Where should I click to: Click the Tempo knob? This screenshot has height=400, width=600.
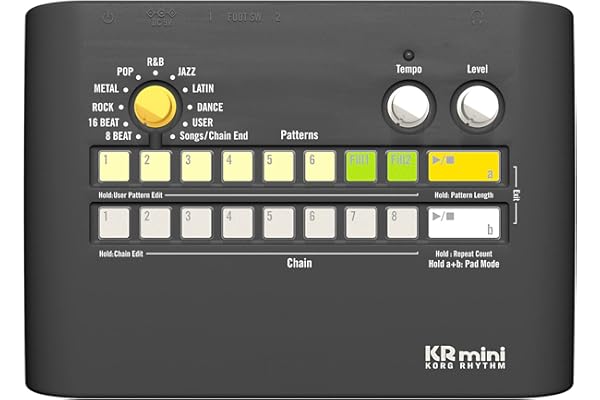(409, 105)
